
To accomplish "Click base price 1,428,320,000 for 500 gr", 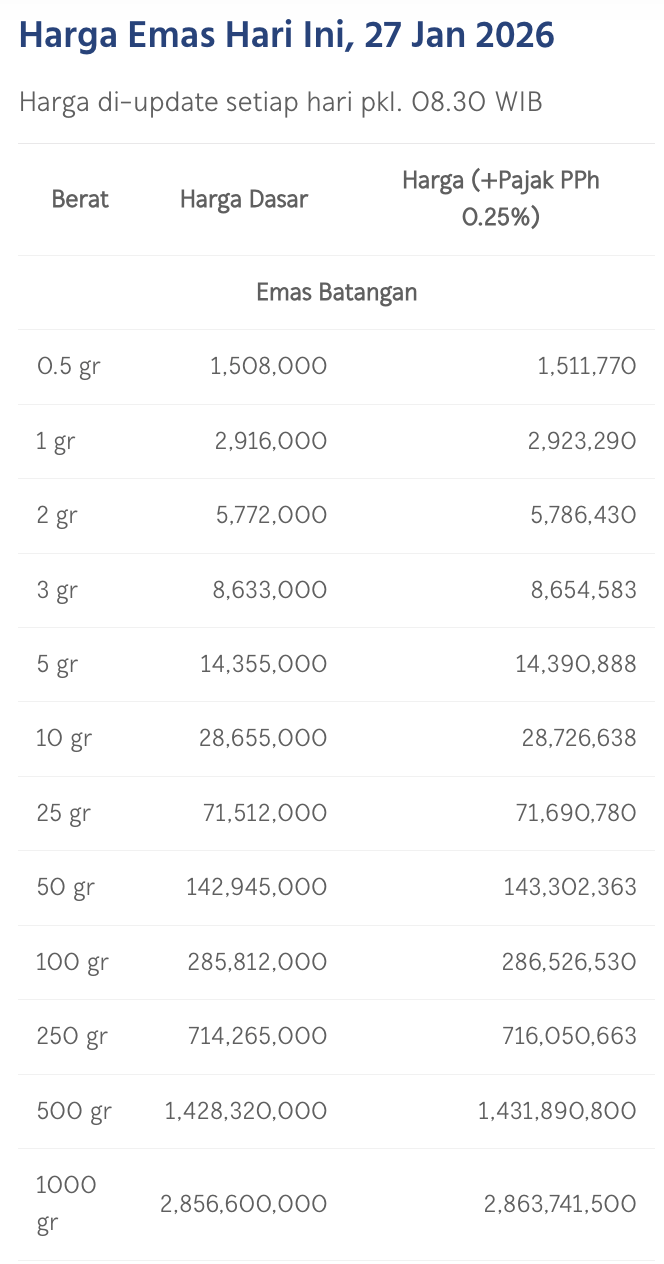I will point(245,1111).
